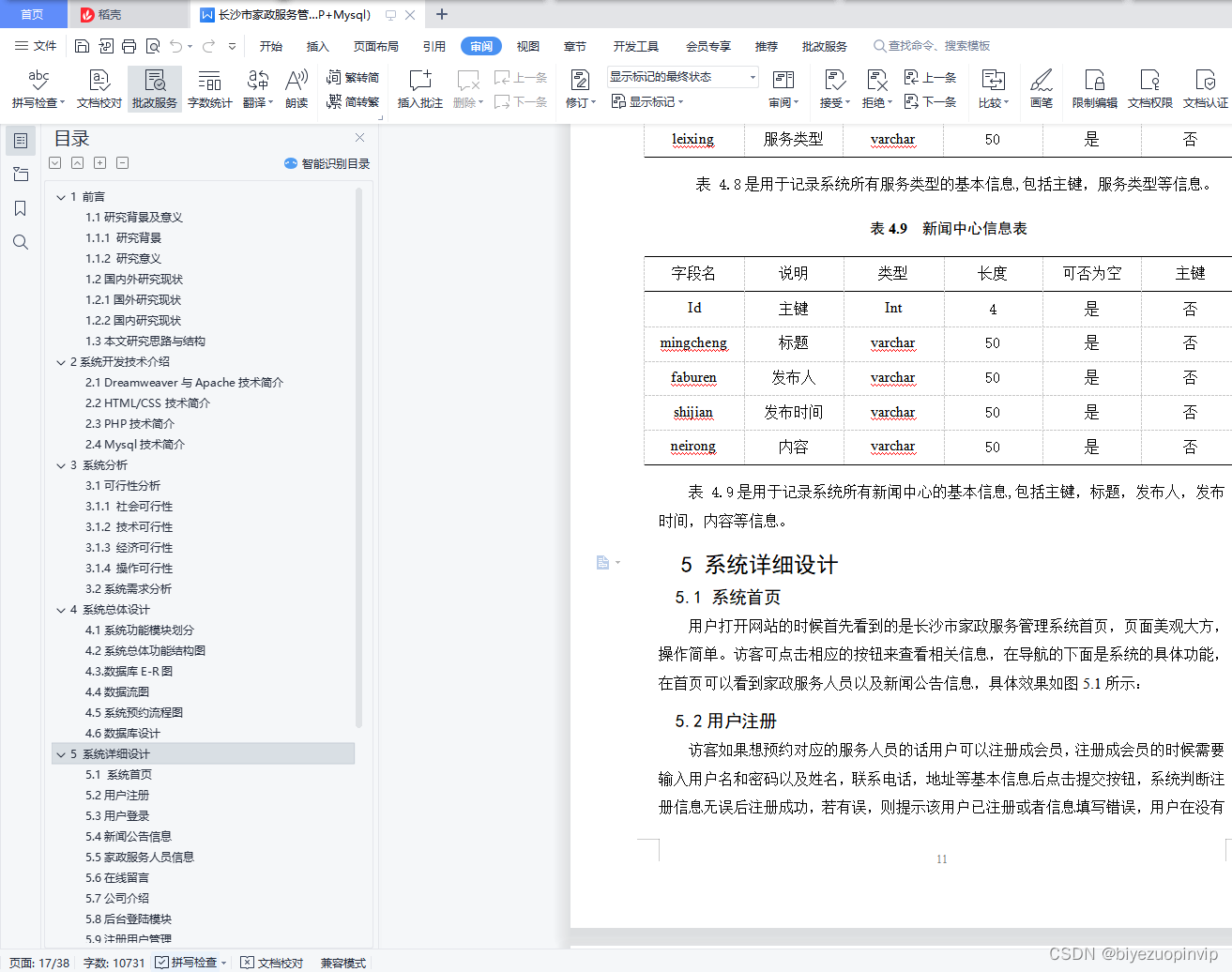Click the page count '页面: 17/38' status
1232x972 pixels.
[39, 963]
